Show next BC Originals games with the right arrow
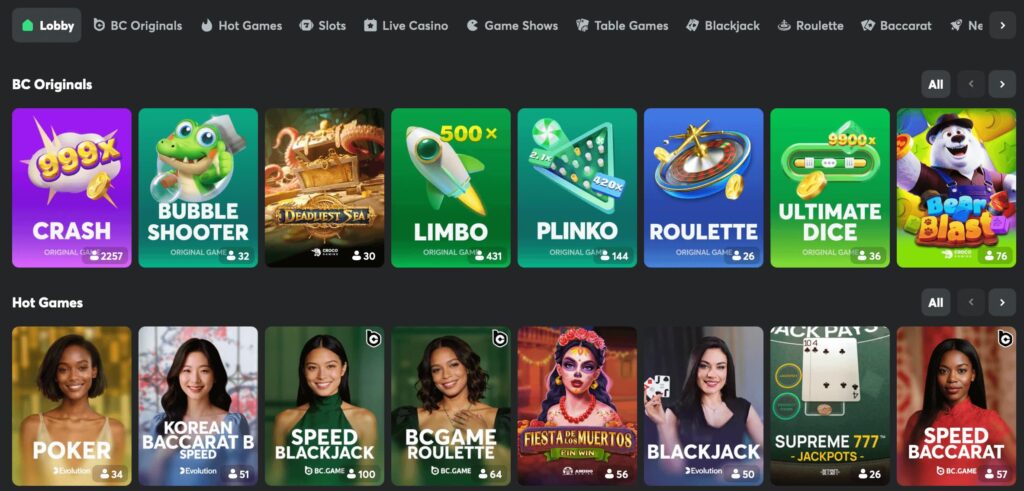The width and height of the screenshot is (1024, 491). tap(1002, 84)
